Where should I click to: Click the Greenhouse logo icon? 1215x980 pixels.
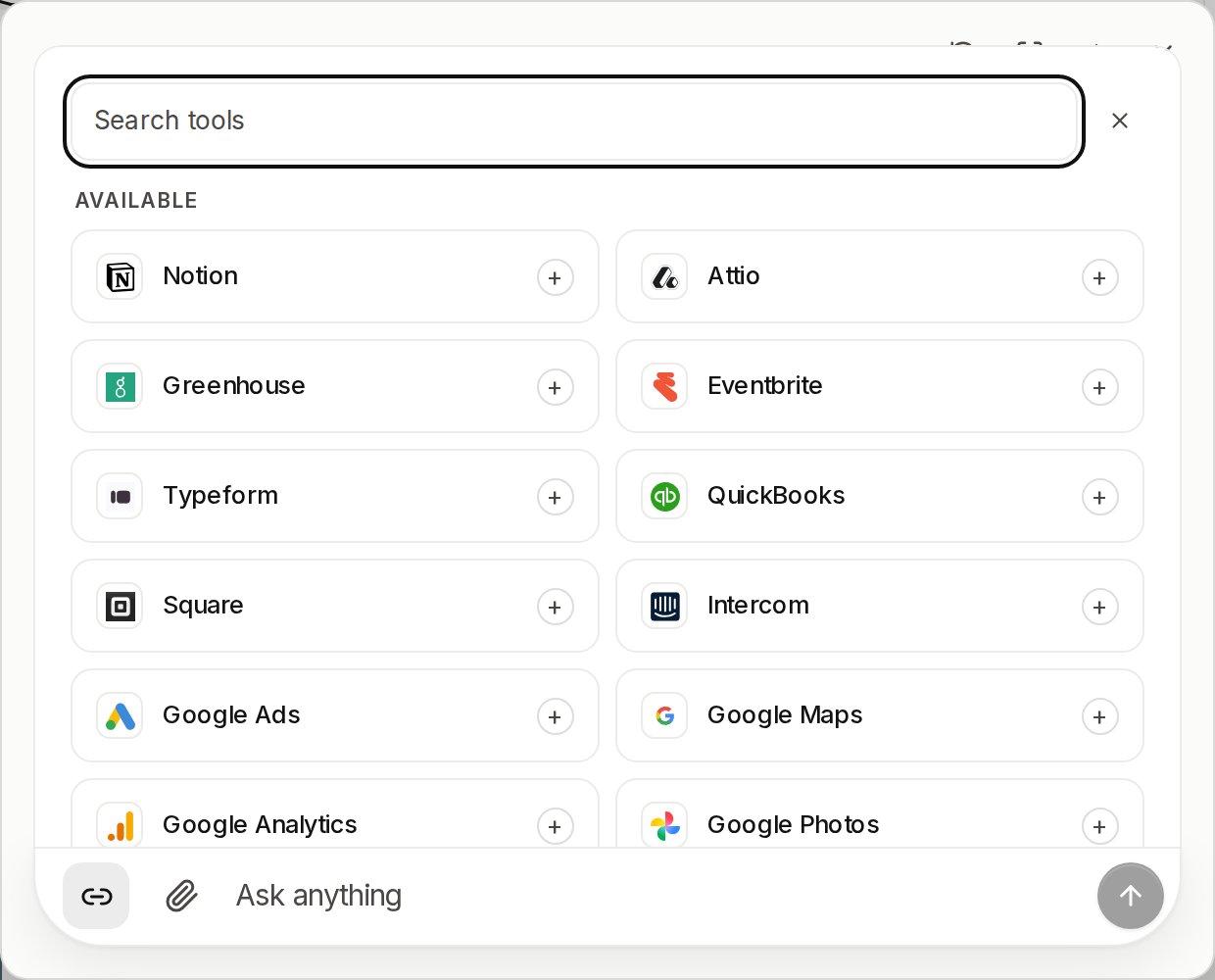(x=121, y=387)
